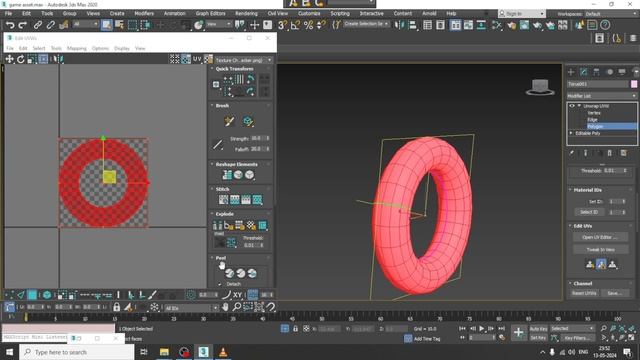The height and width of the screenshot is (360, 640).
Task: Select the Rotate tool in Edit UVWs
Action: [20, 59]
